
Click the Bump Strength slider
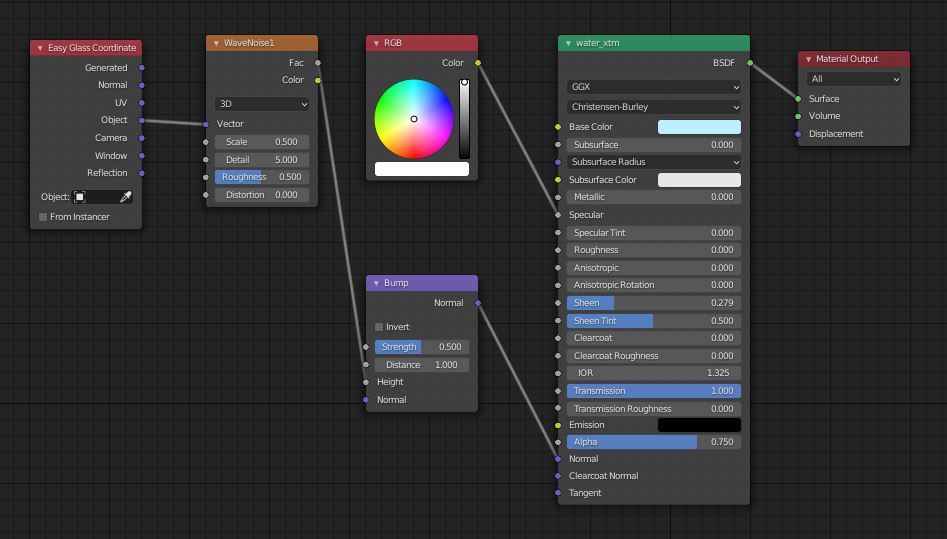(x=422, y=347)
